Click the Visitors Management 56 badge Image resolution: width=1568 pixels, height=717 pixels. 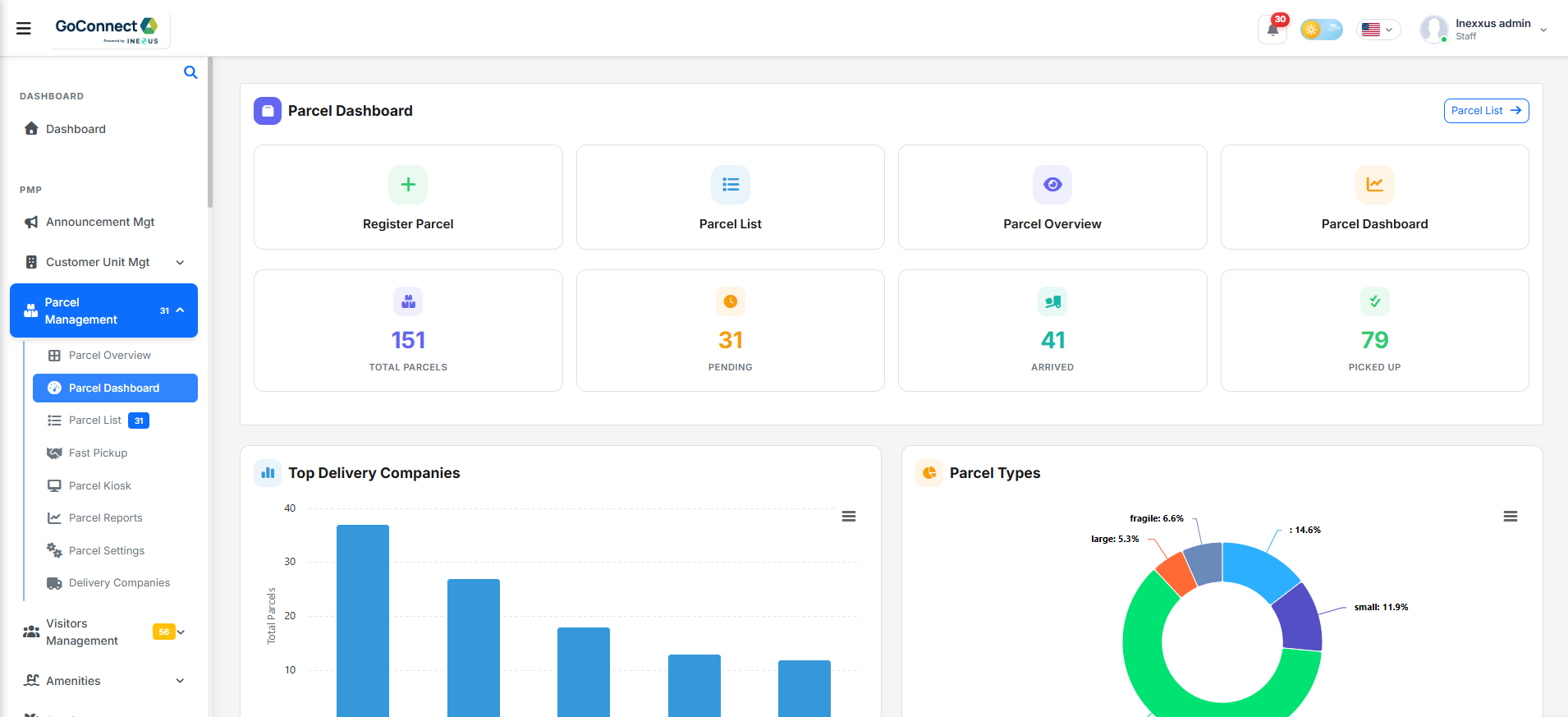(163, 632)
